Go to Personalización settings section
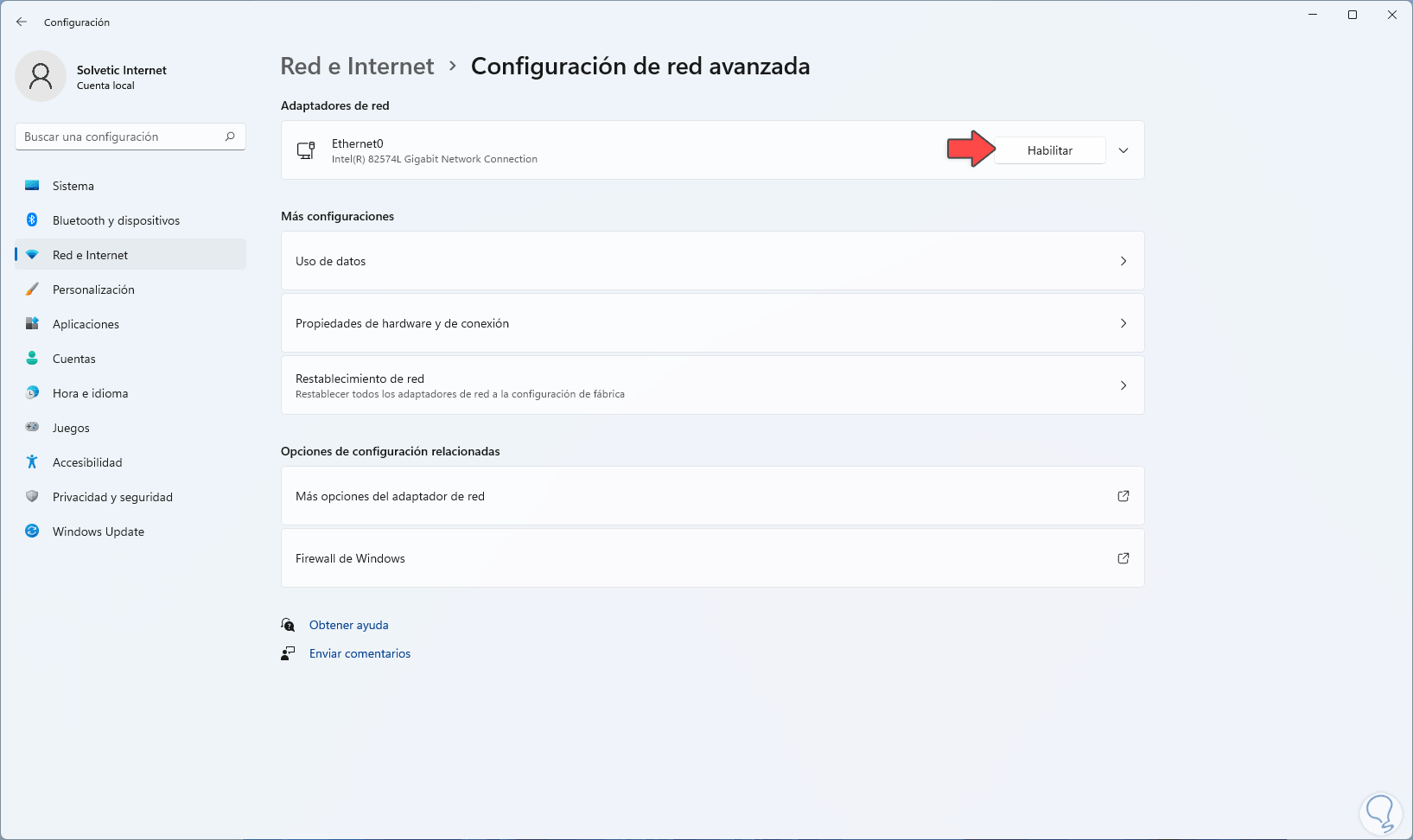The height and width of the screenshot is (840, 1413). pyautogui.click(x=93, y=290)
